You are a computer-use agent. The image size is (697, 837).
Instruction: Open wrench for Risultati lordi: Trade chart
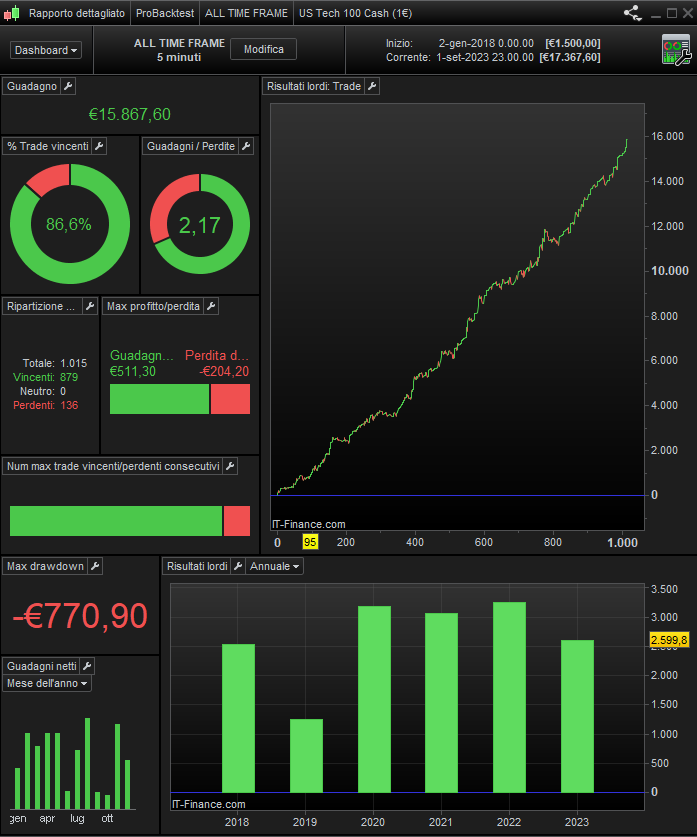(x=373, y=86)
